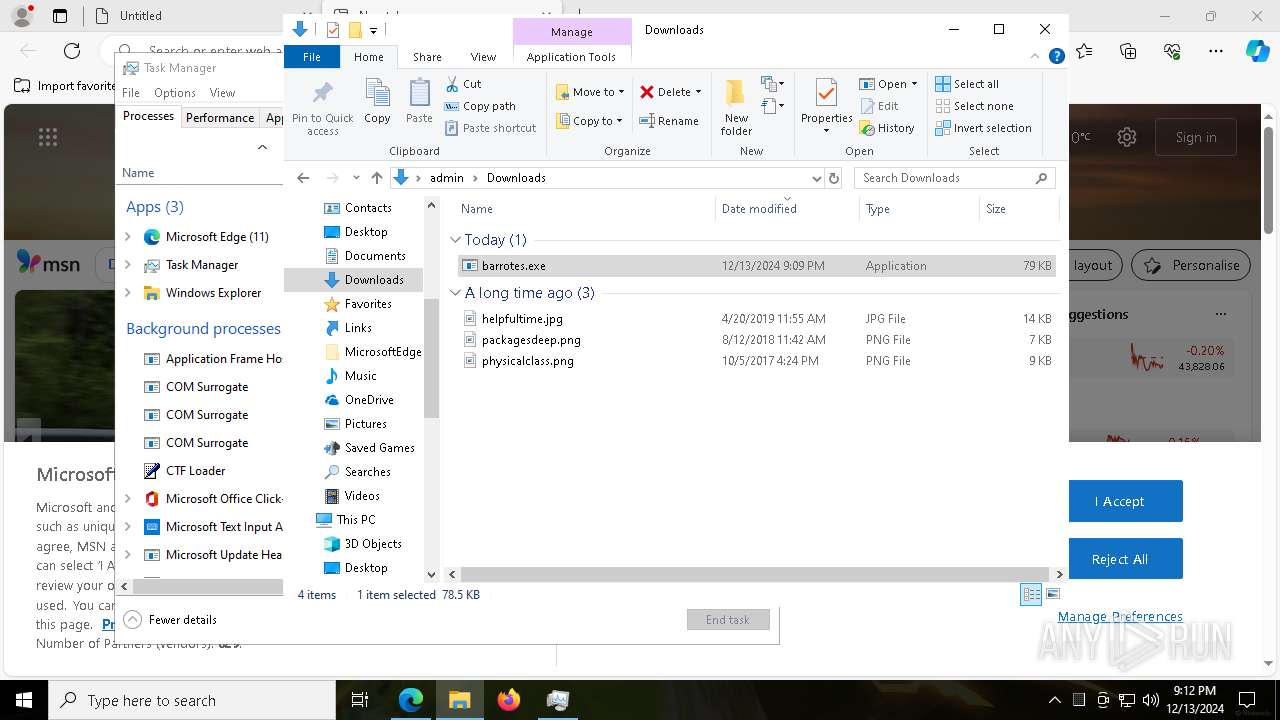Click Rename in Organize group

[669, 121]
